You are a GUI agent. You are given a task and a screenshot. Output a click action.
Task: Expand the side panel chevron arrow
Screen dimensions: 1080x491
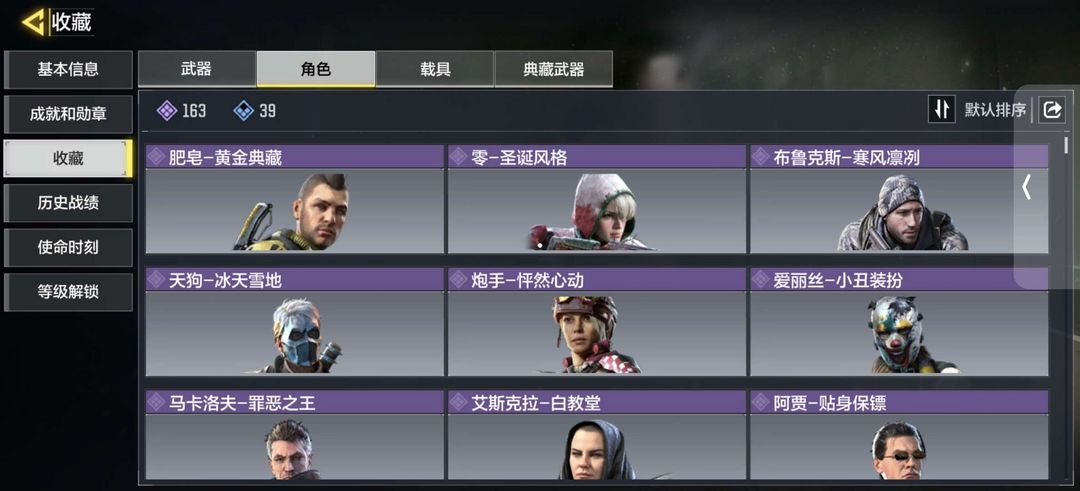coord(1026,187)
